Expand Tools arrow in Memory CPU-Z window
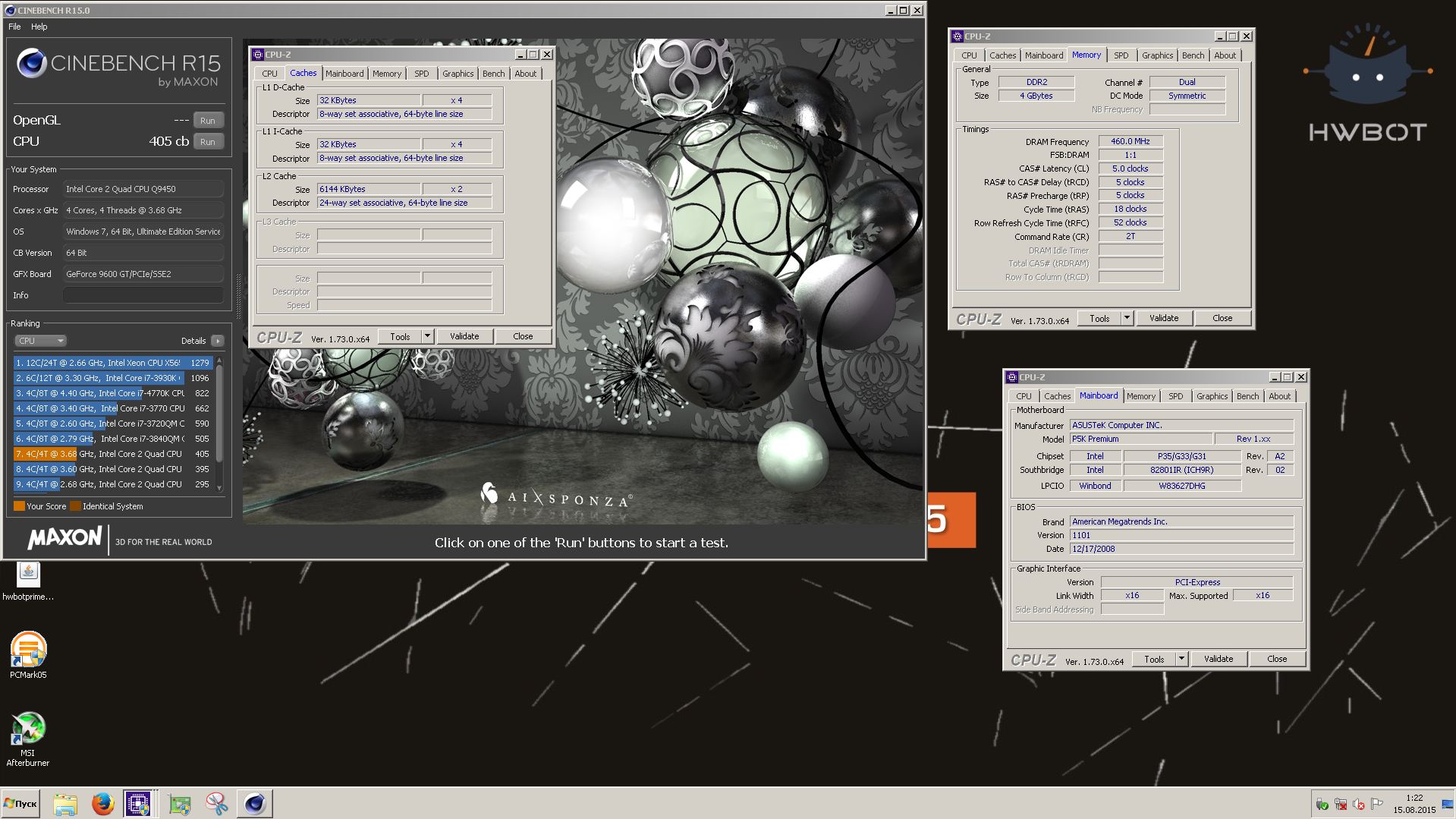The width and height of the screenshot is (1456, 819). [x=1127, y=318]
